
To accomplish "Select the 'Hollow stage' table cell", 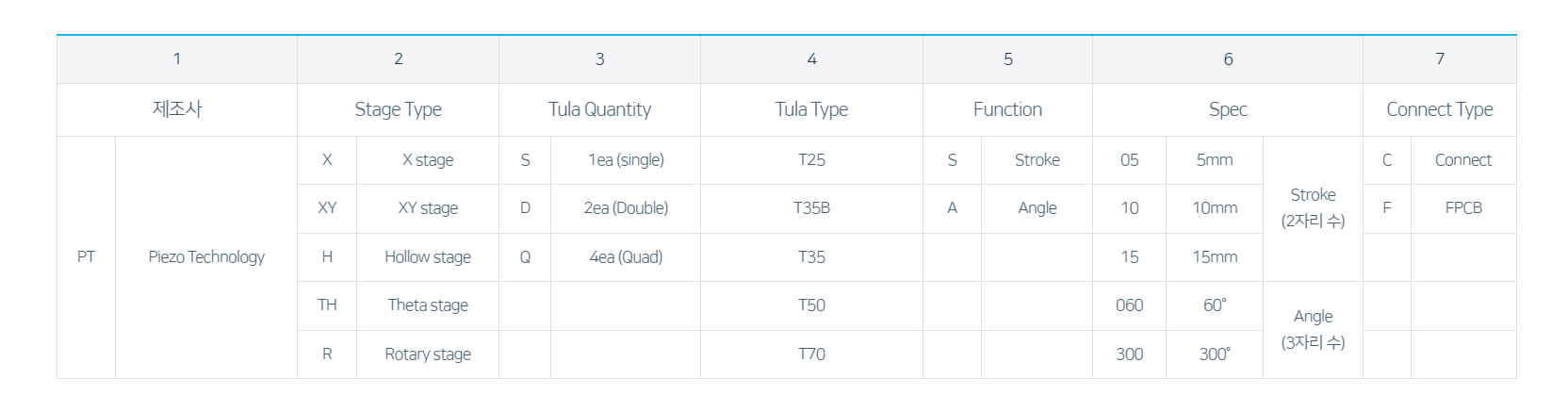I will pos(428,256).
